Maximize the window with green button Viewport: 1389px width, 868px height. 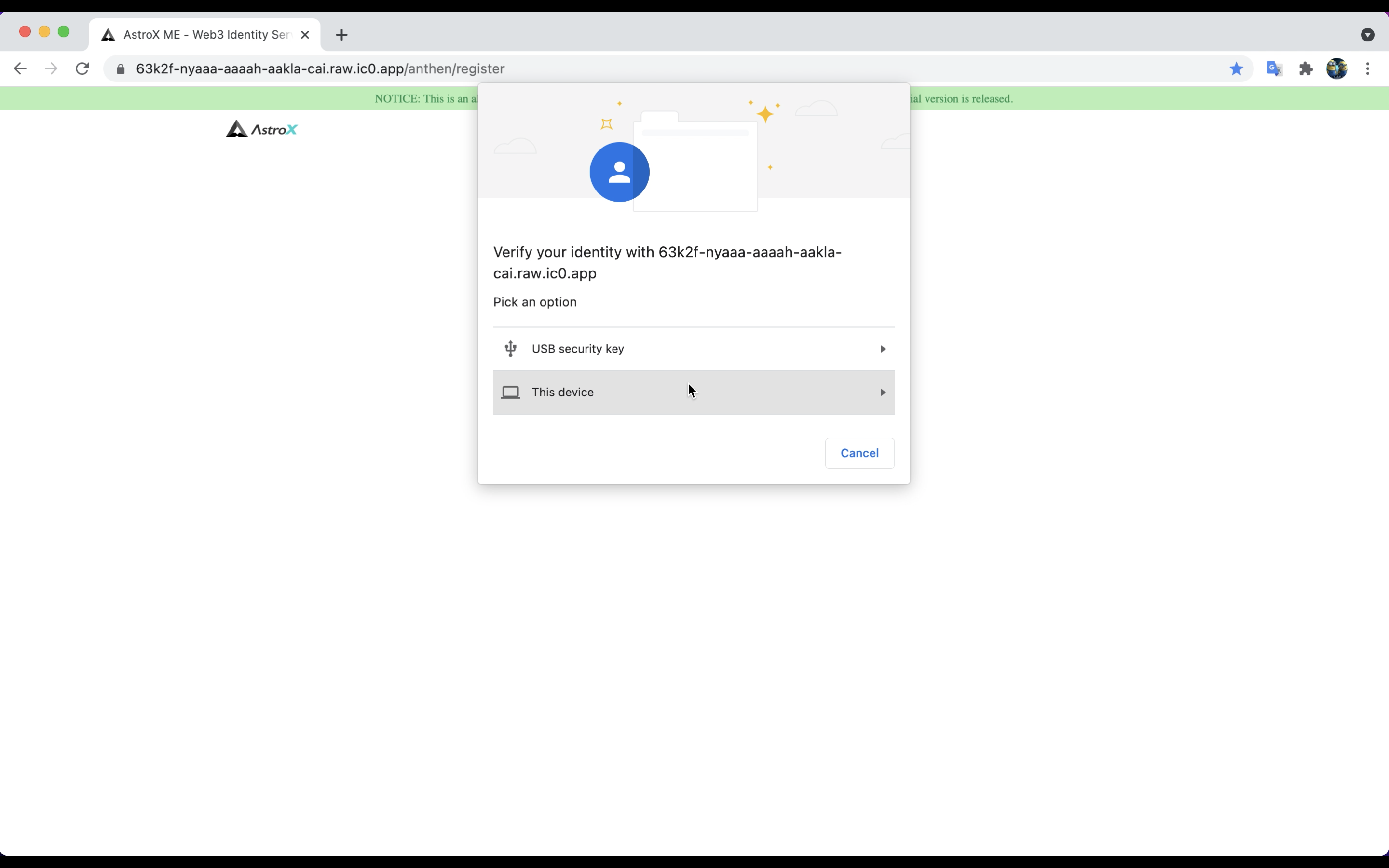(x=64, y=32)
